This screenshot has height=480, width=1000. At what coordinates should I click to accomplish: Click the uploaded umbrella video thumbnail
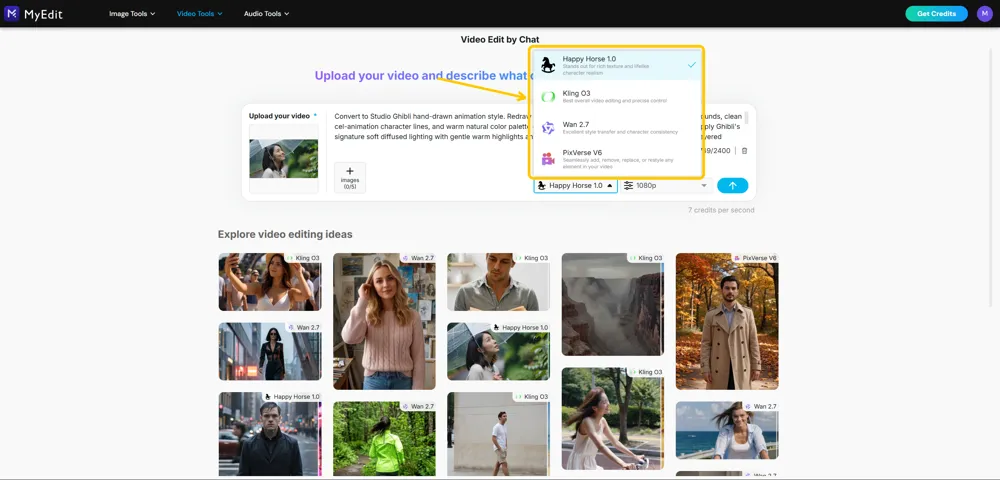pyautogui.click(x=283, y=159)
